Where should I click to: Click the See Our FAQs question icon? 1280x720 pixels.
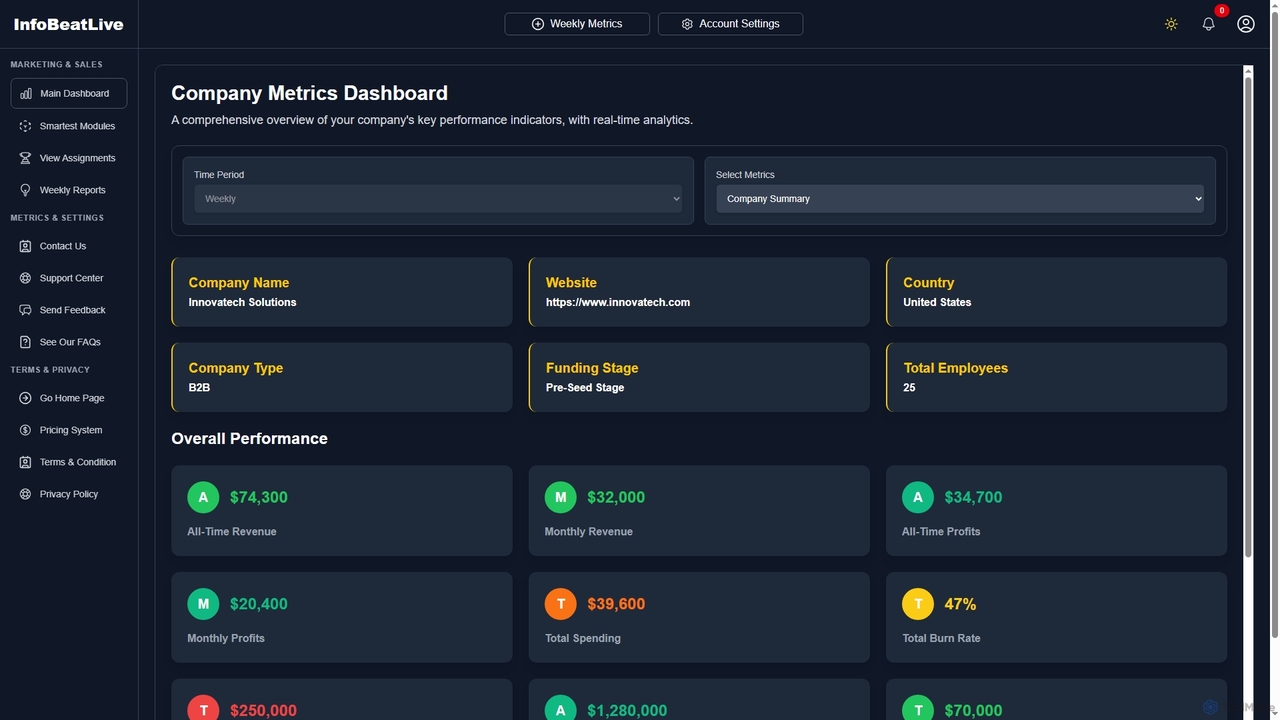coord(26,342)
